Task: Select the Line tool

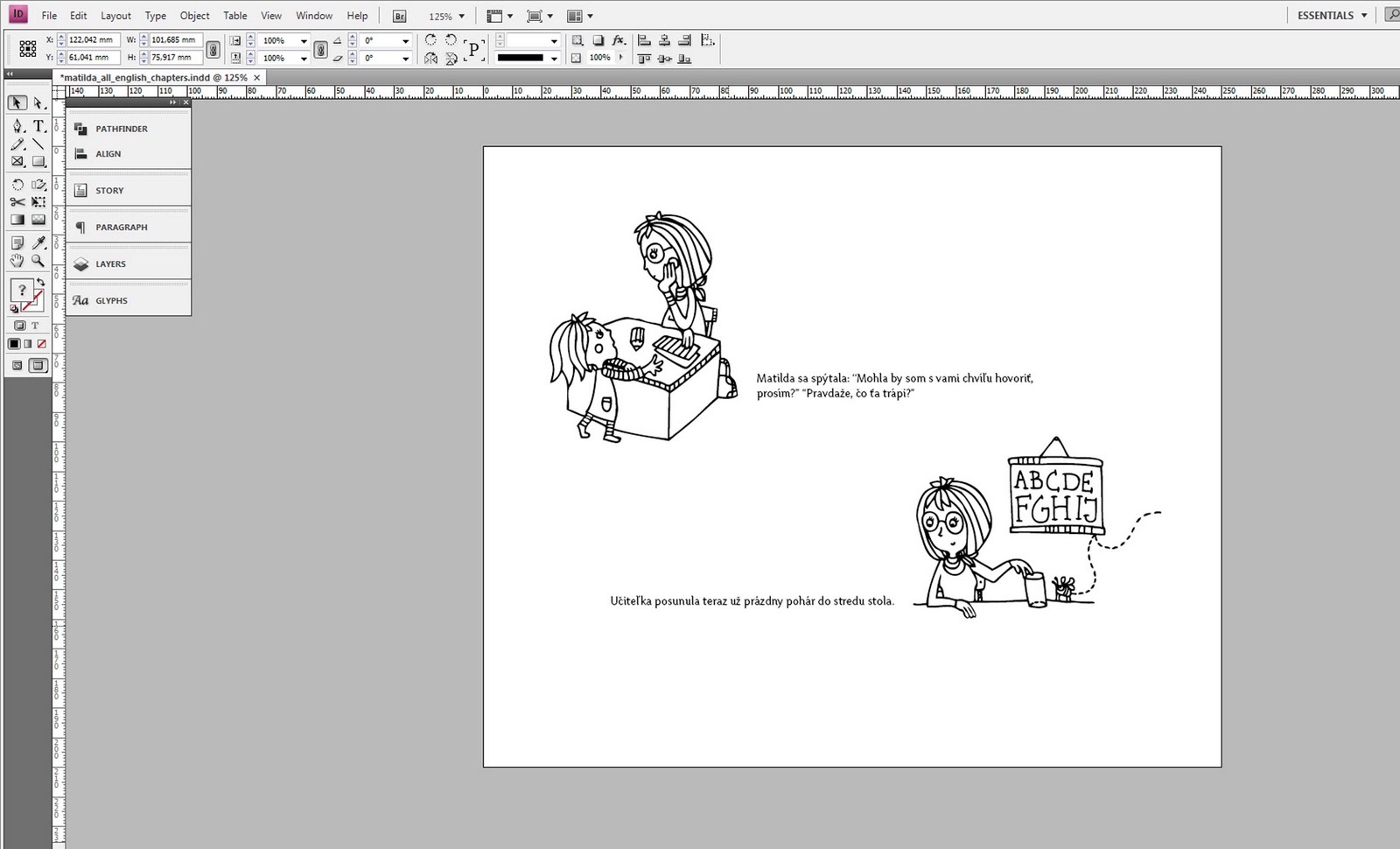Action: click(x=38, y=144)
